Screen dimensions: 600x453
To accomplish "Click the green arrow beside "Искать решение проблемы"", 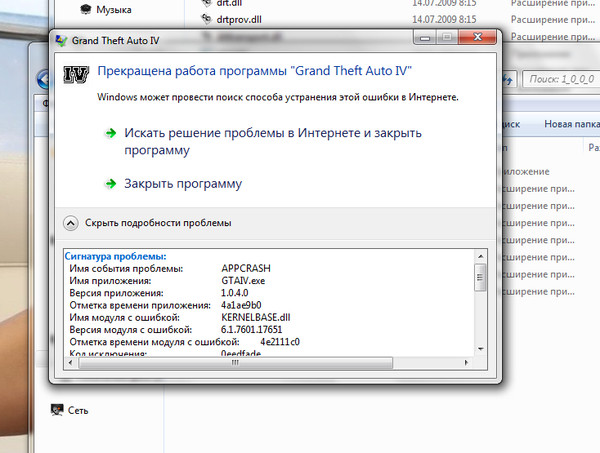I will 111,133.
